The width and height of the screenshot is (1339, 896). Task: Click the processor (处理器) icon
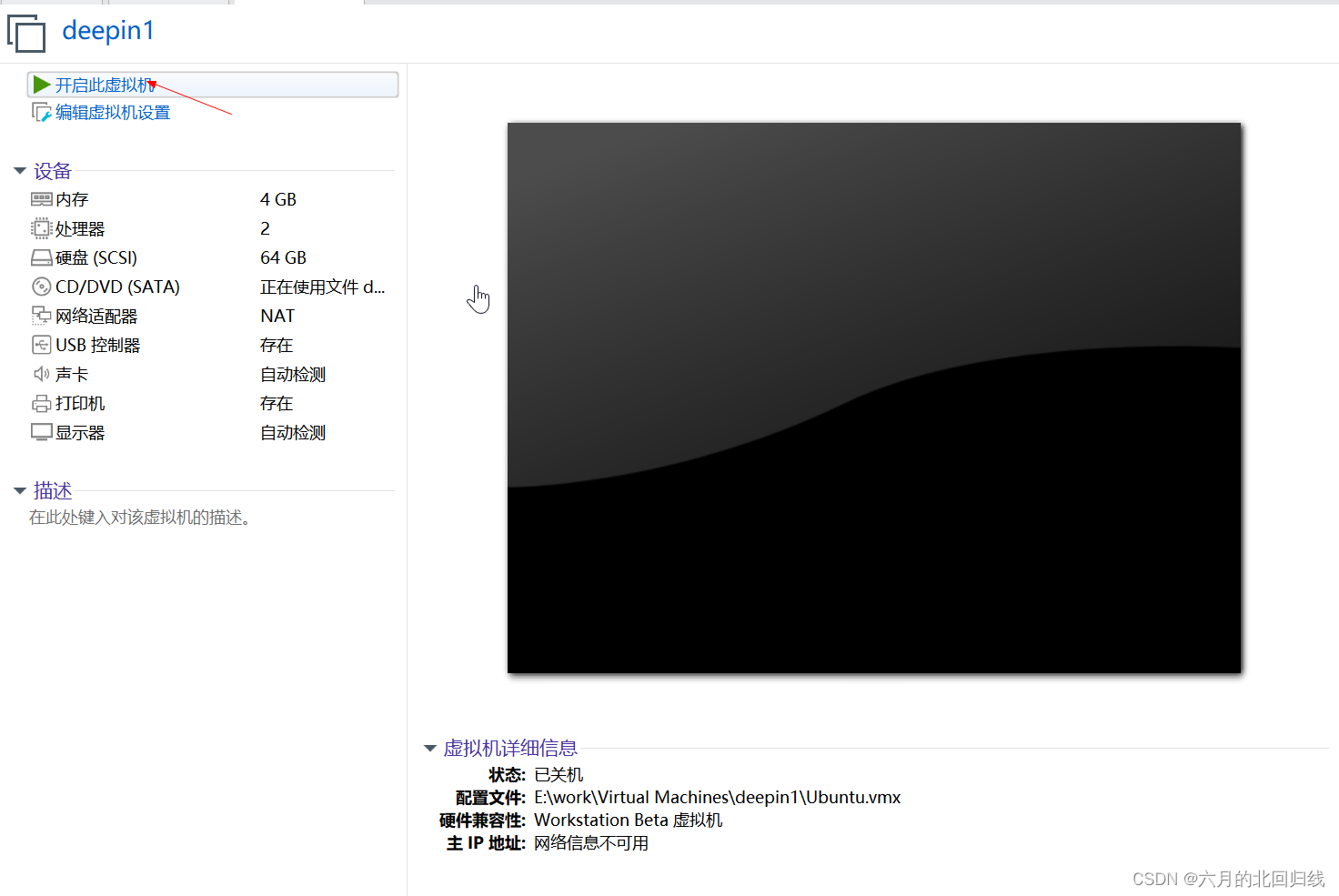pos(42,228)
